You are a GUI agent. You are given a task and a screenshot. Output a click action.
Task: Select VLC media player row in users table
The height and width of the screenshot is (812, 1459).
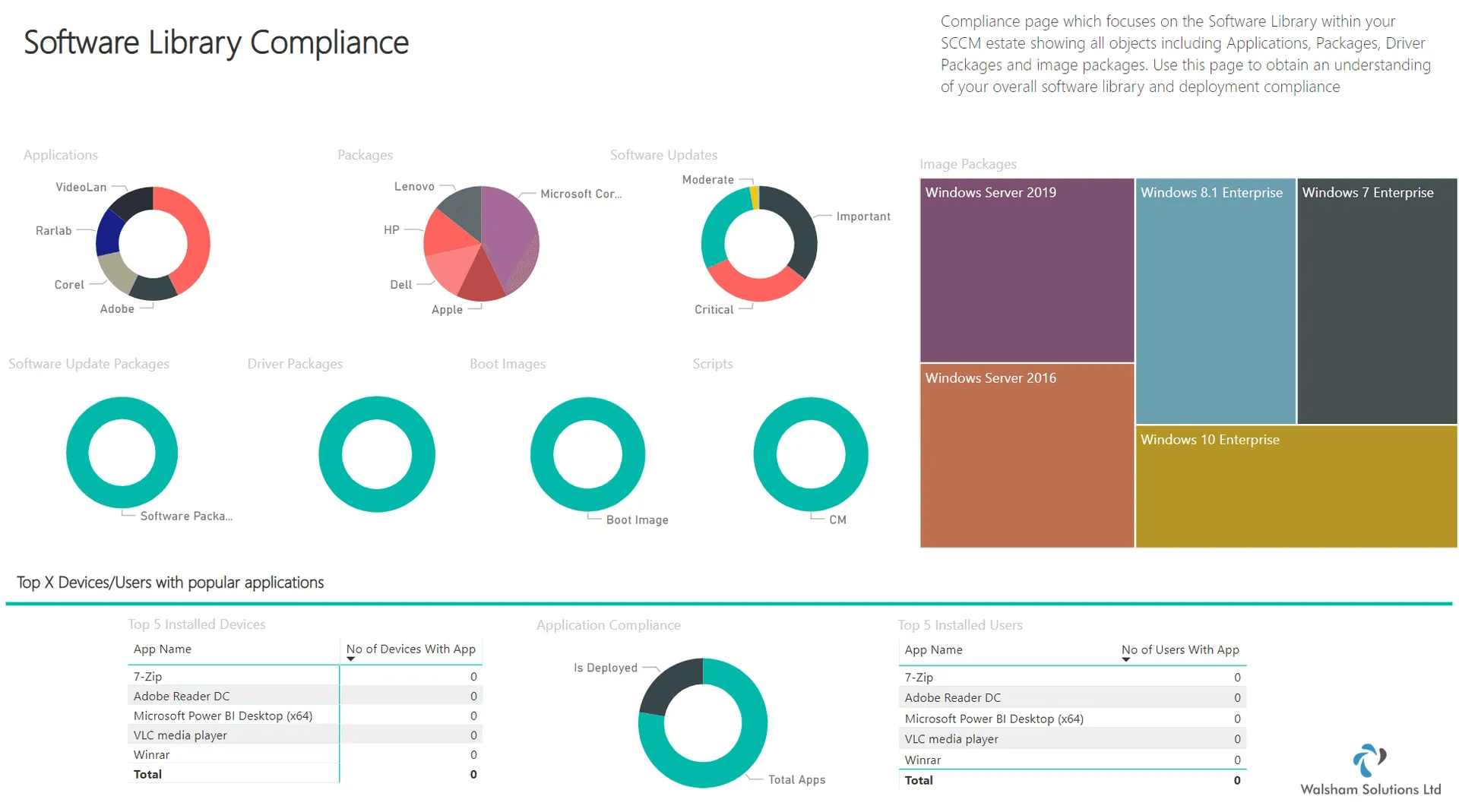click(x=1072, y=739)
